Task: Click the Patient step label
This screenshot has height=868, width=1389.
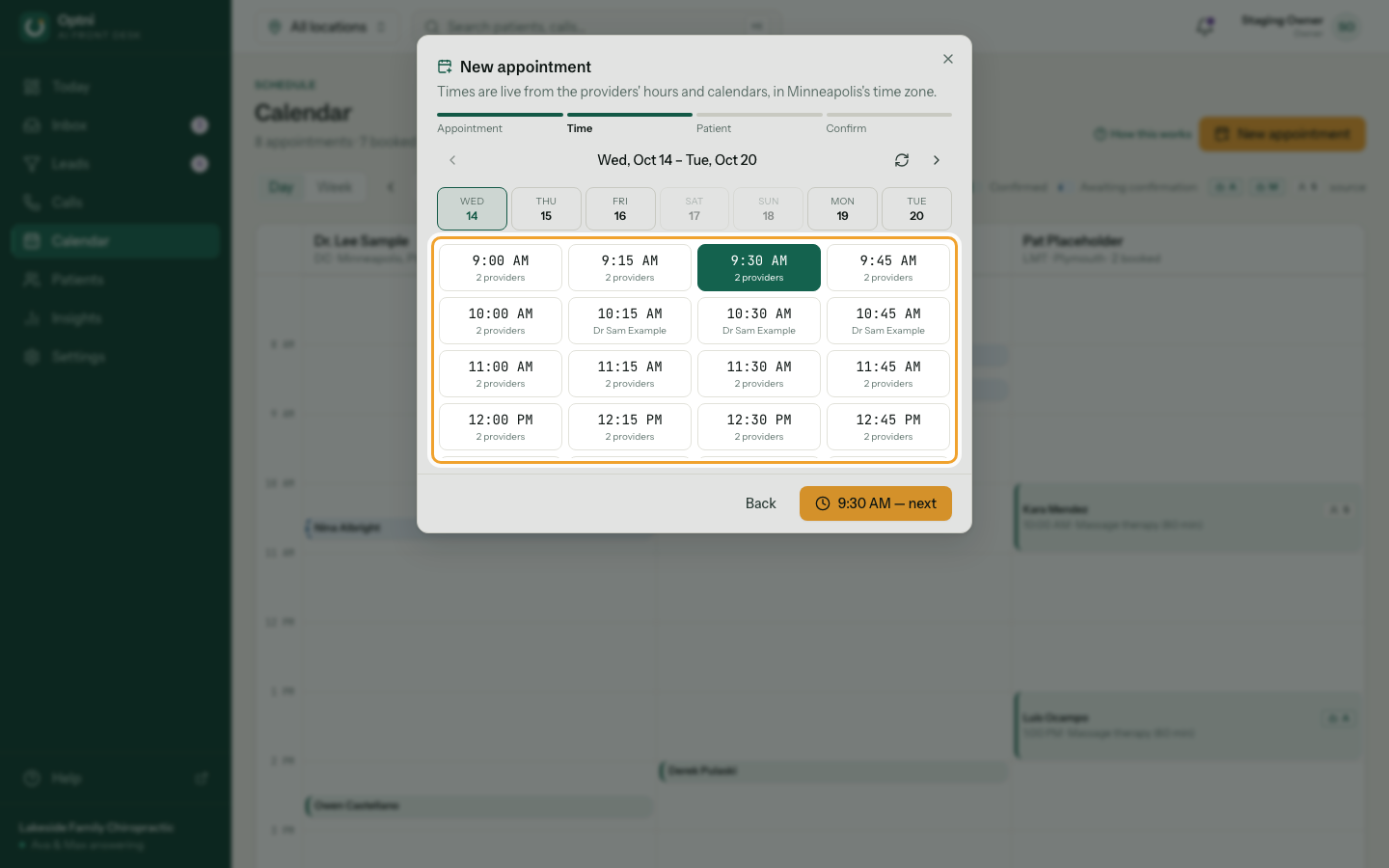Action: (714, 128)
